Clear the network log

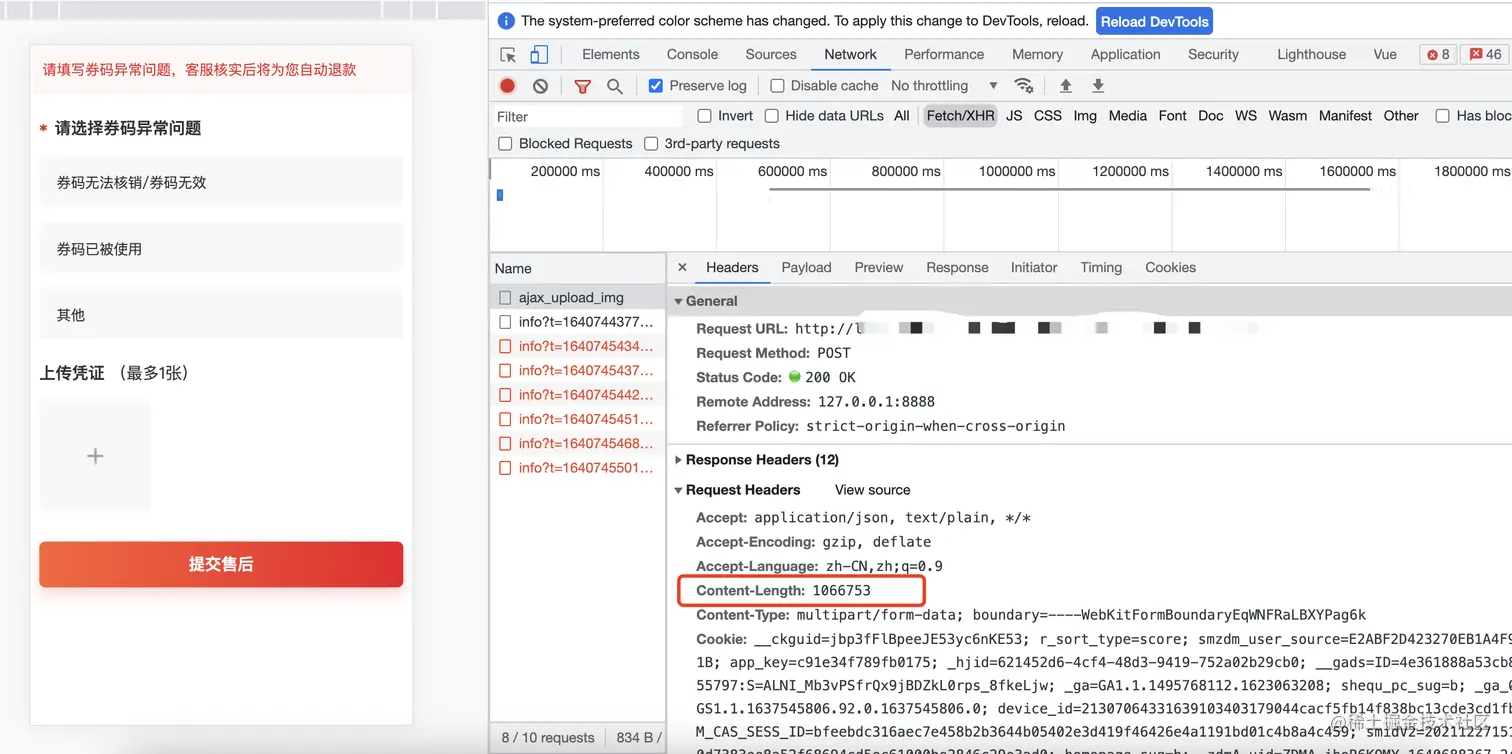click(x=540, y=86)
